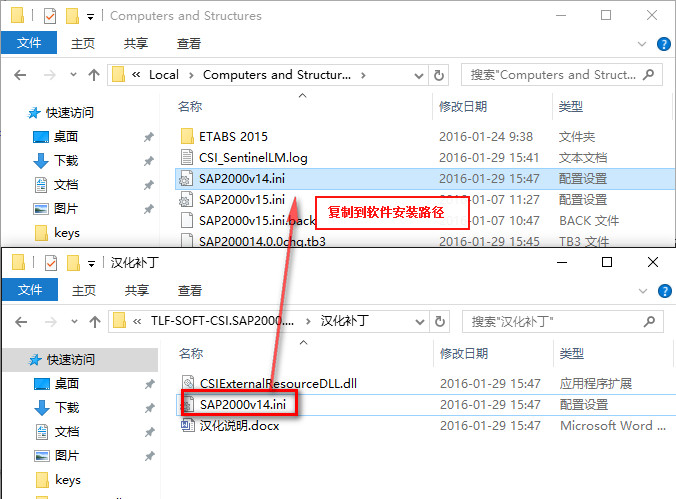Click Back arrow in 汉化补丁 window
This screenshot has height=499, width=676.
(21, 322)
